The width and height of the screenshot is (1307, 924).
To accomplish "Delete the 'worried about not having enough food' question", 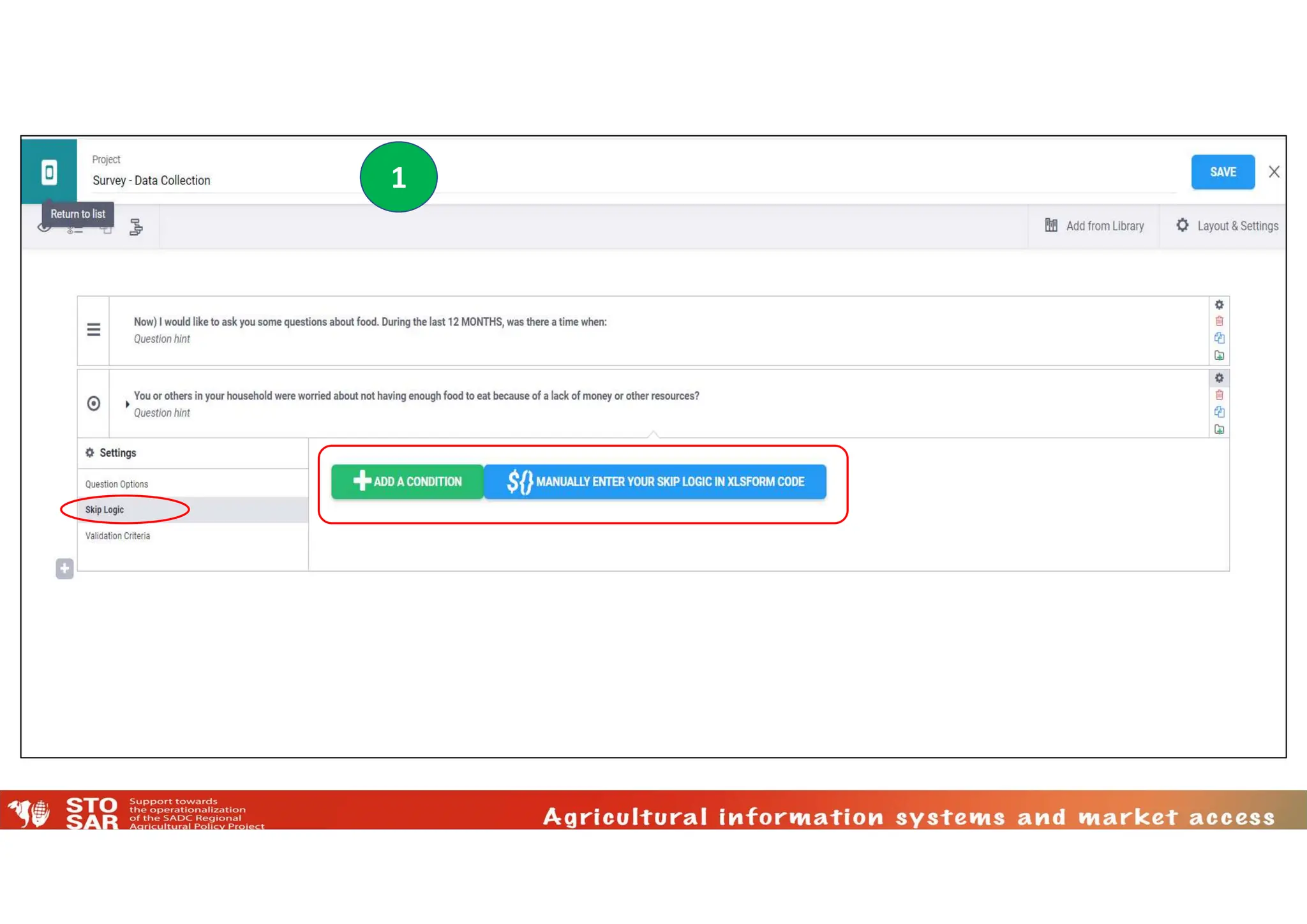I will click(1219, 395).
